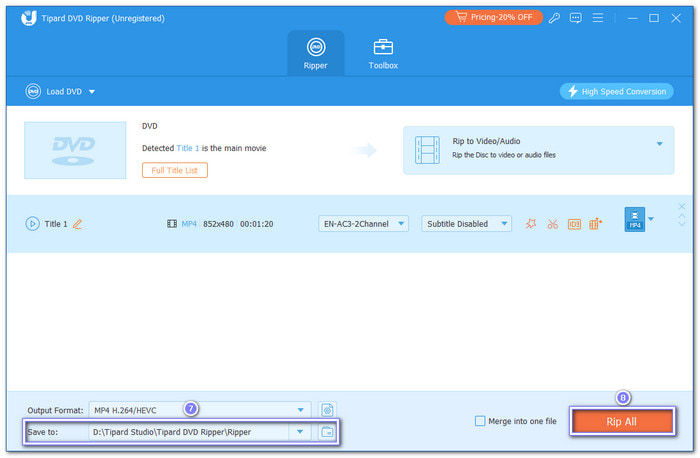
Task: Expand the Rip to Video/Audio dropdown
Action: (659, 144)
